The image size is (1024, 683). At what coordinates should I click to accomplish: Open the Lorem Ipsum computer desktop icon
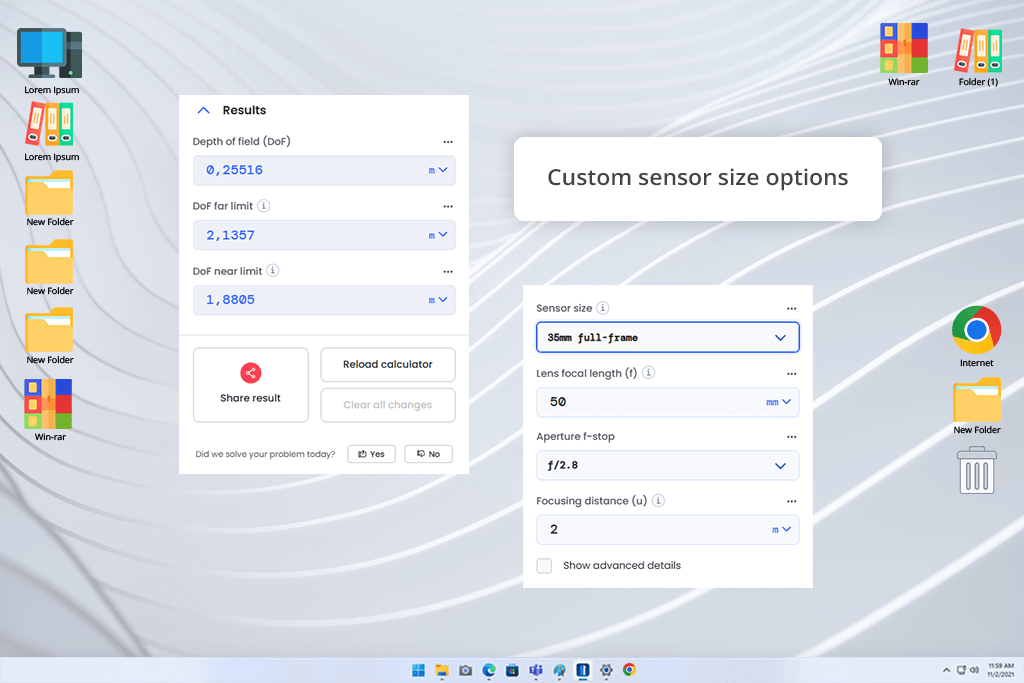click(51, 60)
